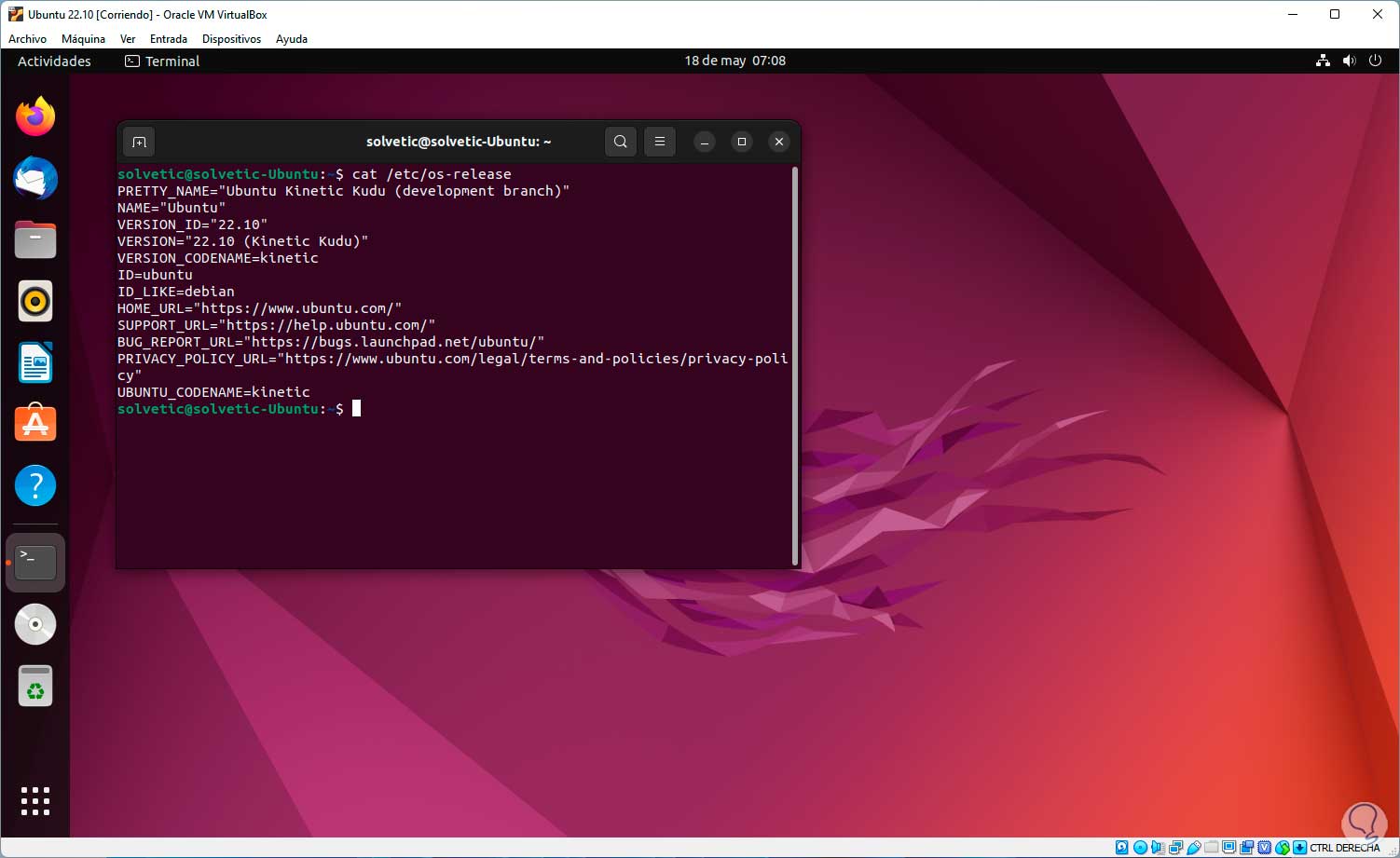
Task: Click the VirtualBox shared folders status icon
Action: point(1211,848)
